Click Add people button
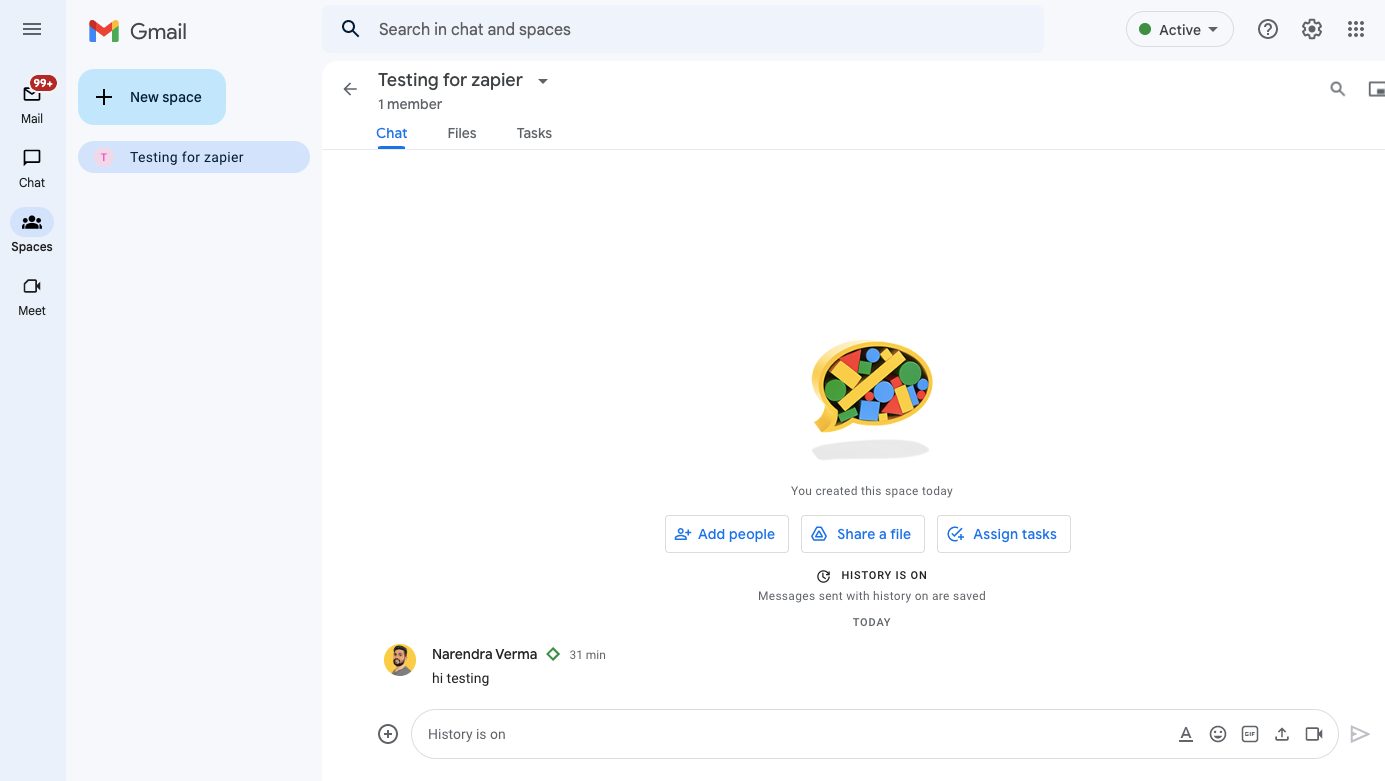 pyautogui.click(x=727, y=534)
